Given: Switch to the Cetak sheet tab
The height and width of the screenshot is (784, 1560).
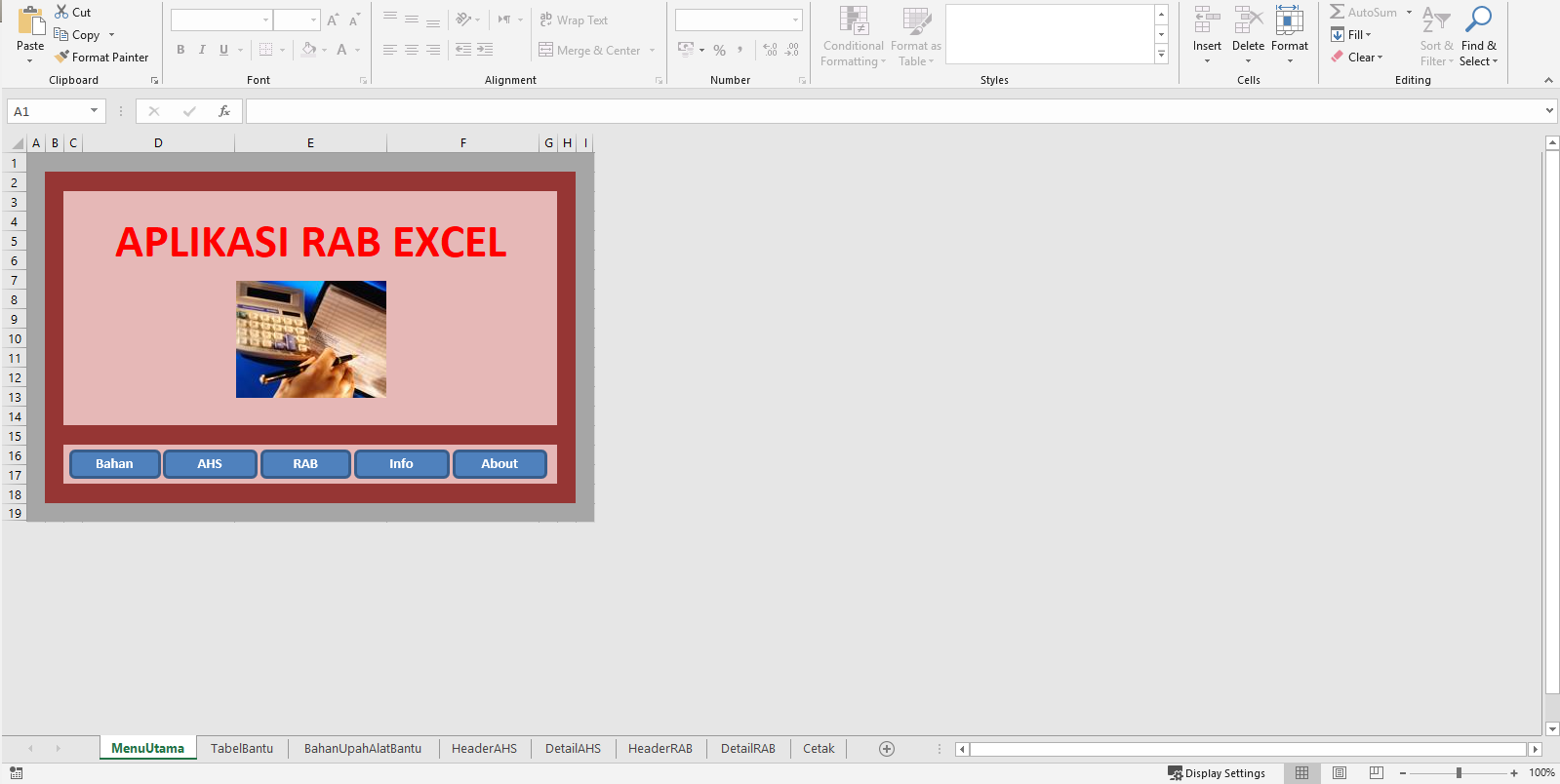Looking at the screenshot, I should click(x=819, y=749).
